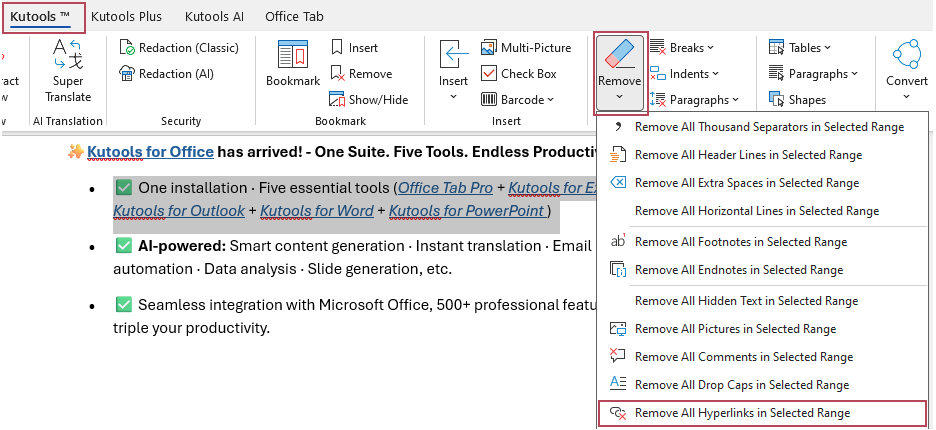Image resolution: width=936 pixels, height=430 pixels.
Task: Open the Kutools for Outlook link
Action: pos(179,211)
